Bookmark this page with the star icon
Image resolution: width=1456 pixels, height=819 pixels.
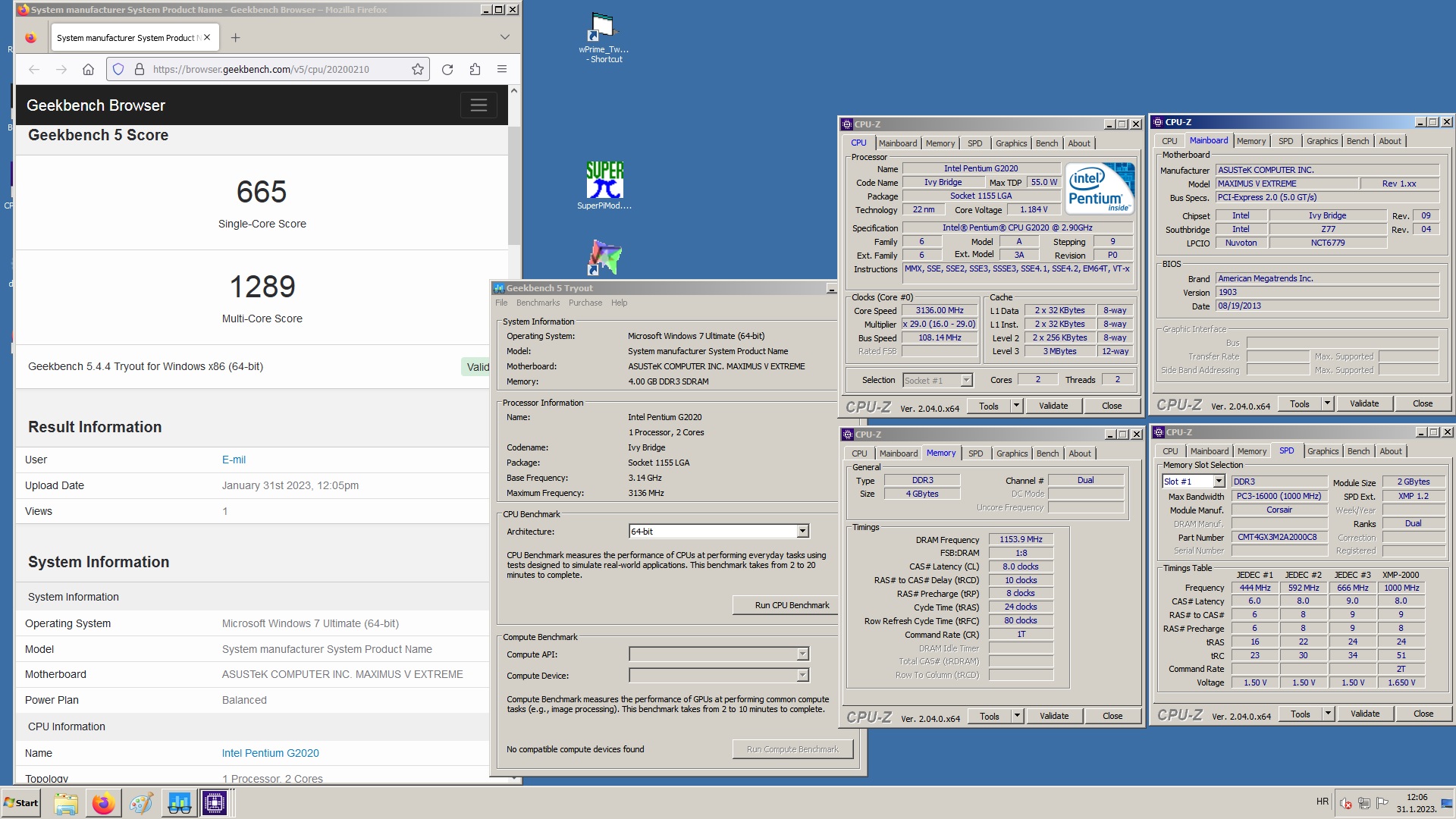(x=418, y=69)
